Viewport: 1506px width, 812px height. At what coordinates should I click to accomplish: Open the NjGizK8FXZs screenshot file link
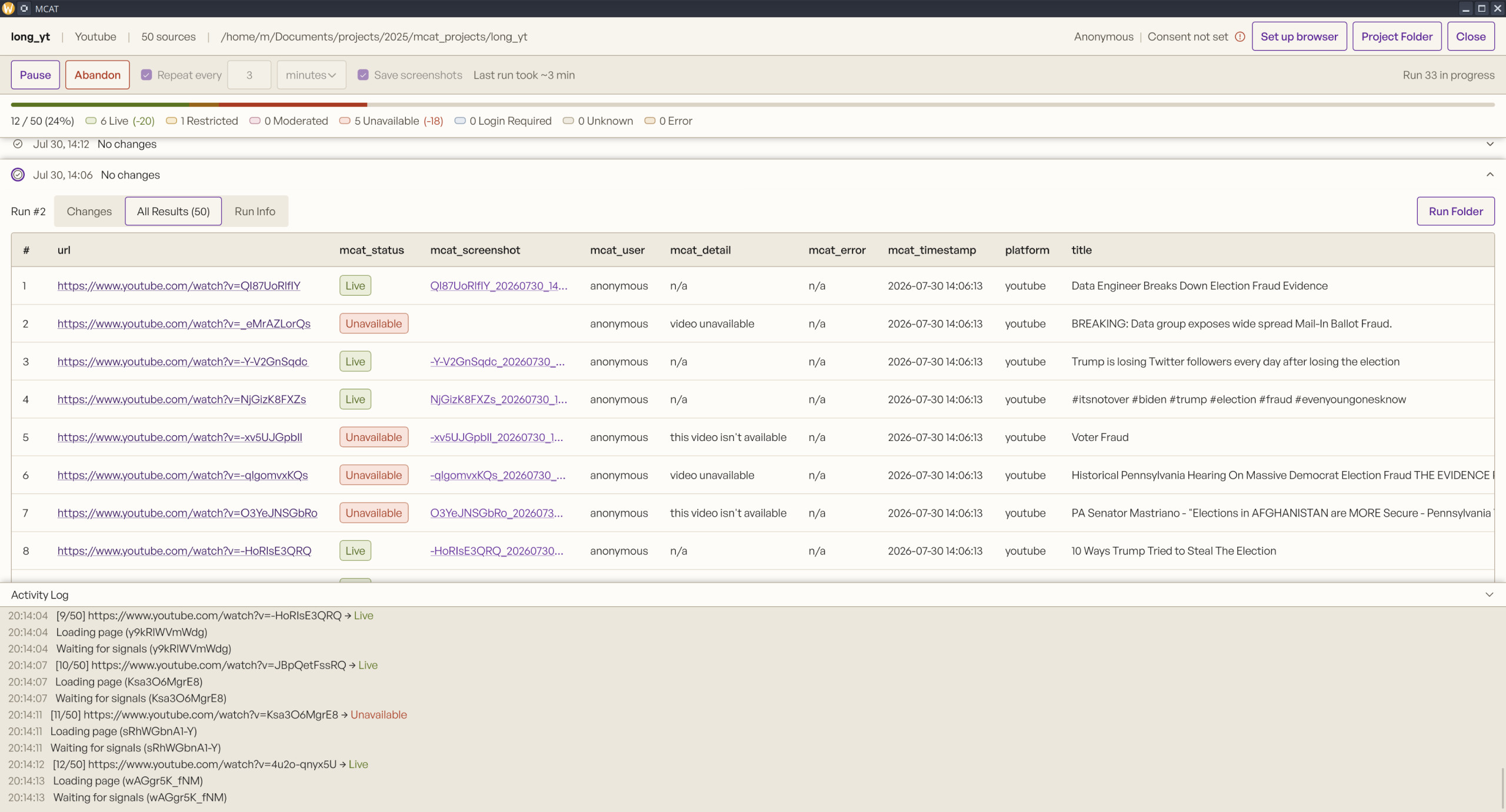[499, 399]
